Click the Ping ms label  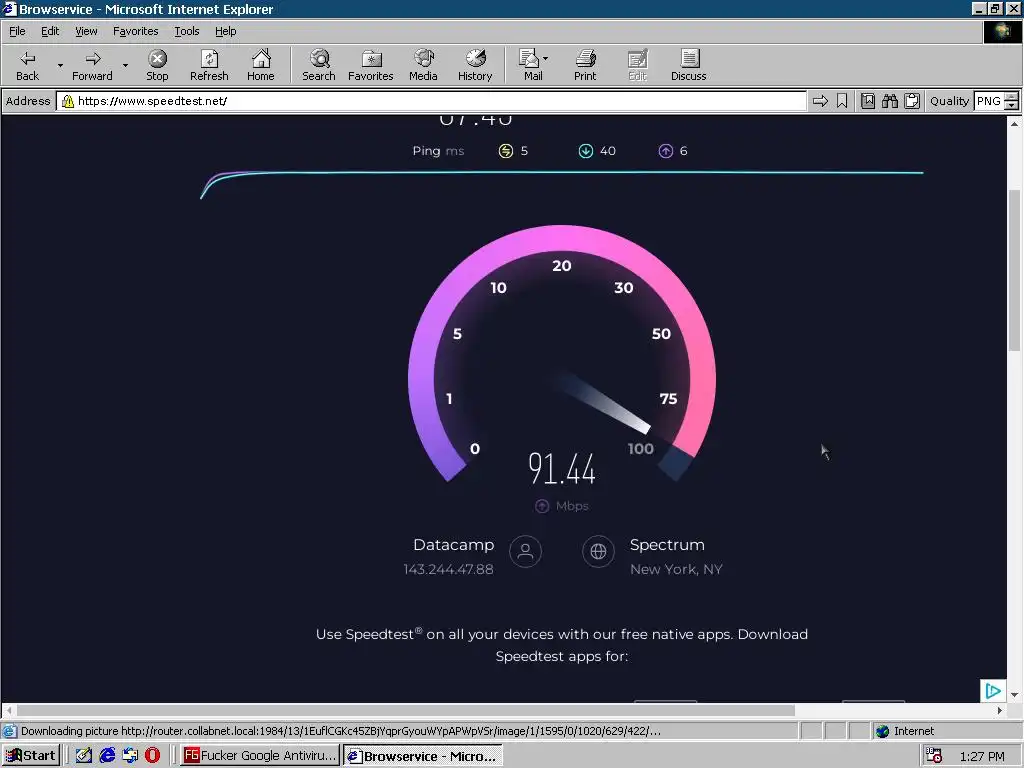(x=438, y=151)
